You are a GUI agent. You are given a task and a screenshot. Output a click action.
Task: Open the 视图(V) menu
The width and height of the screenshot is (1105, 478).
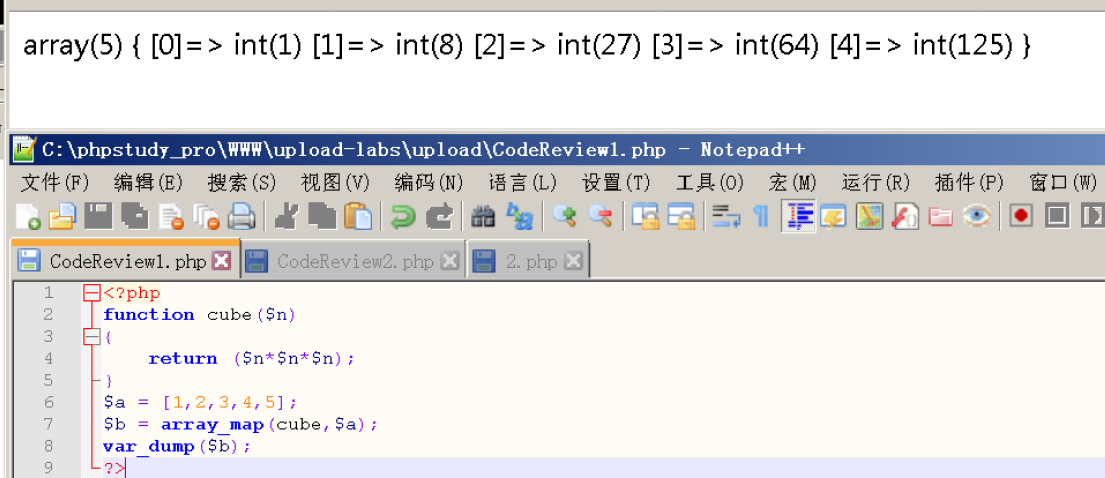click(335, 183)
